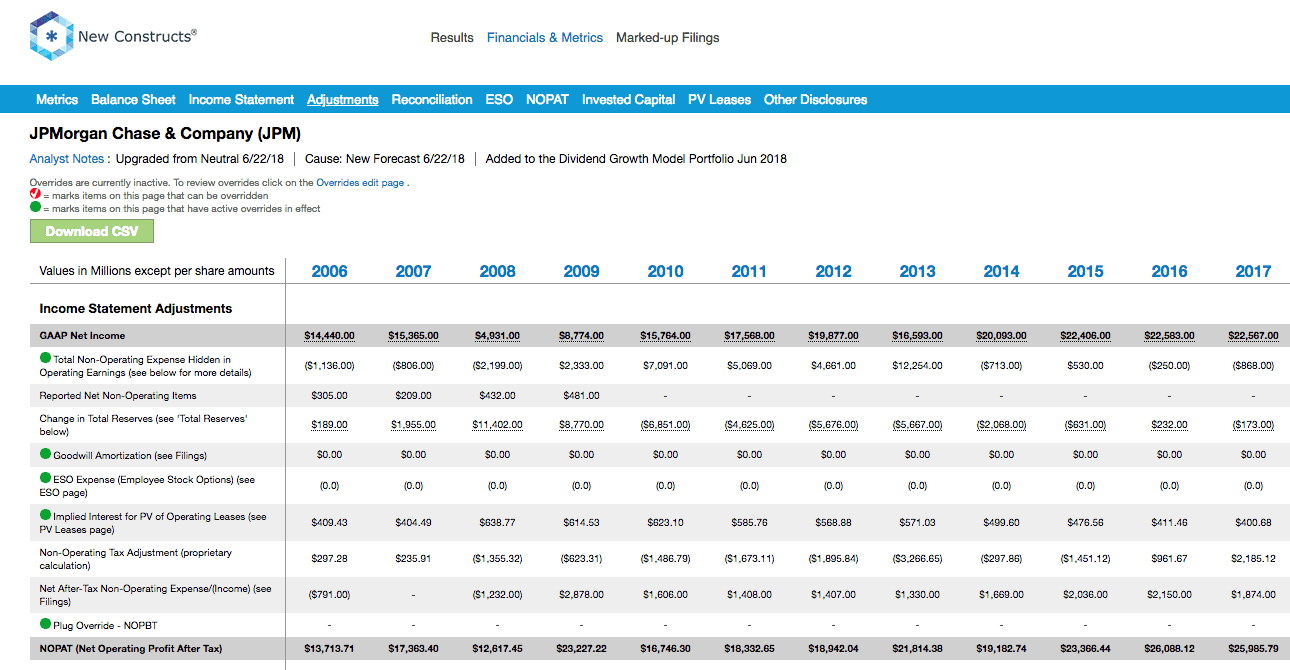Click Total Non-Operating Expense value $12,254.00
Viewport: 1290px width, 670px height.
(918, 365)
